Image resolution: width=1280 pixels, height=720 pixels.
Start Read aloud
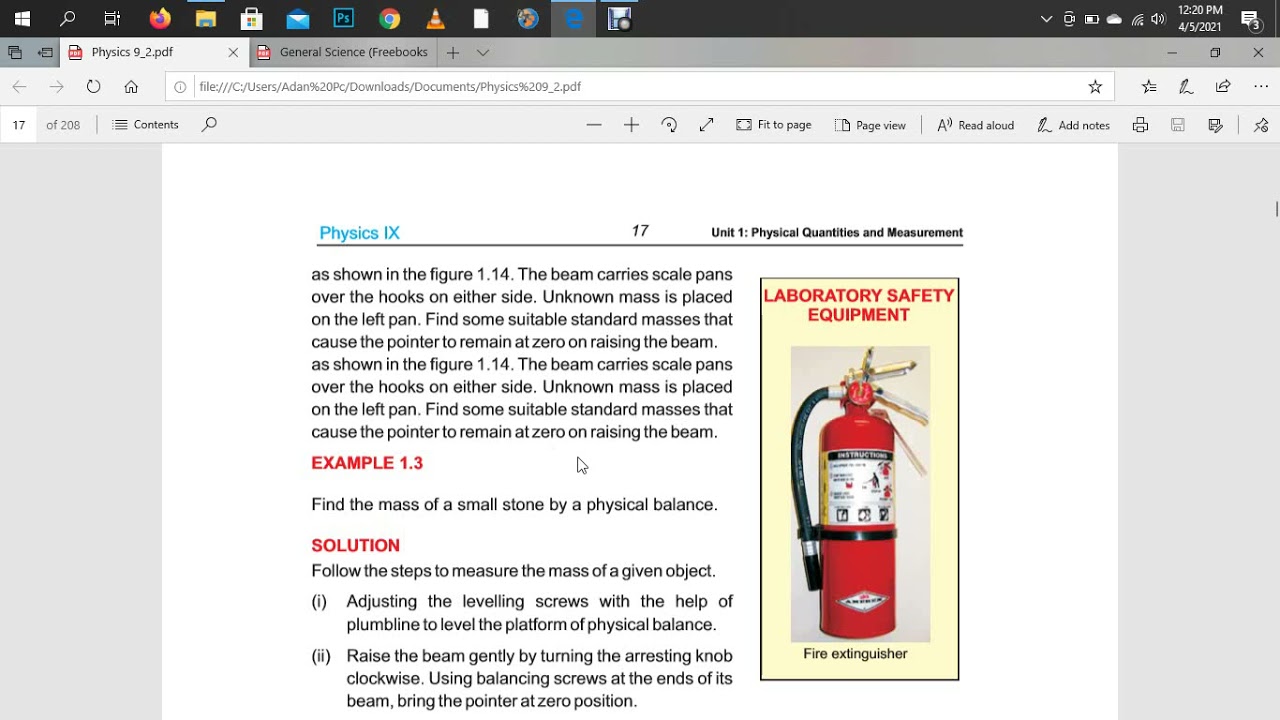(x=976, y=125)
